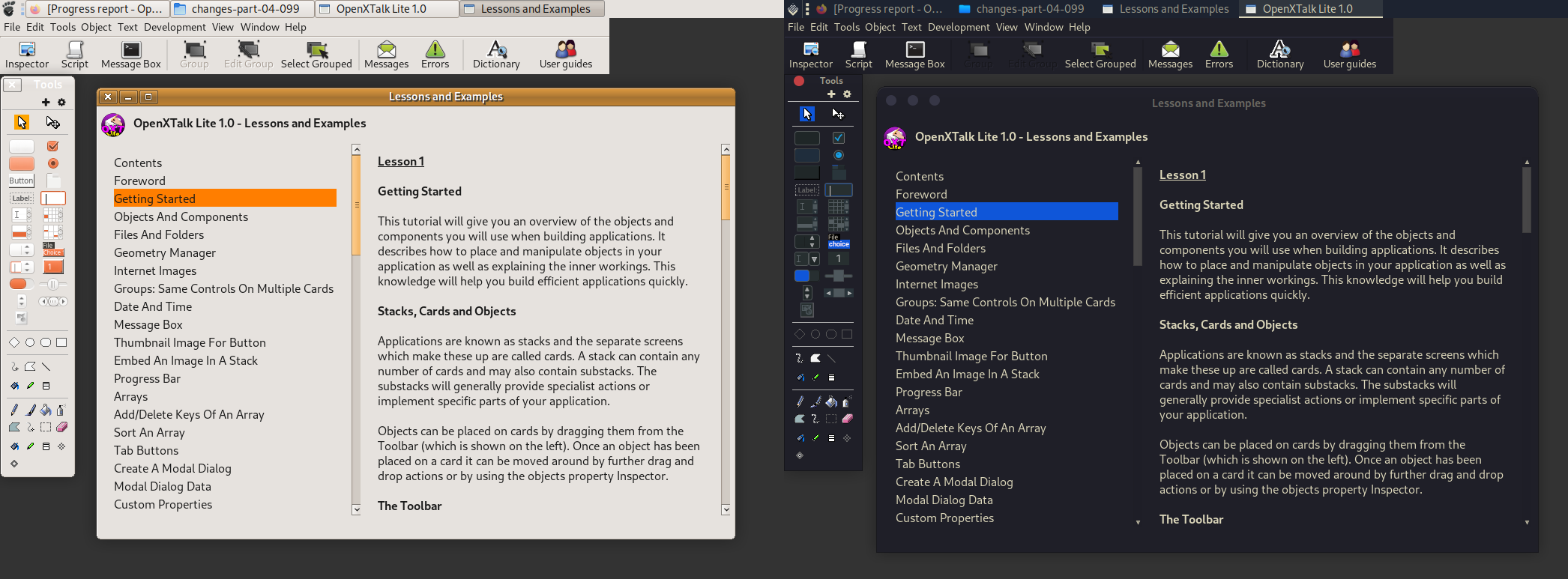The width and height of the screenshot is (1568, 579).
Task: Select Tab Buttons in the dark window list
Action: [x=928, y=464]
